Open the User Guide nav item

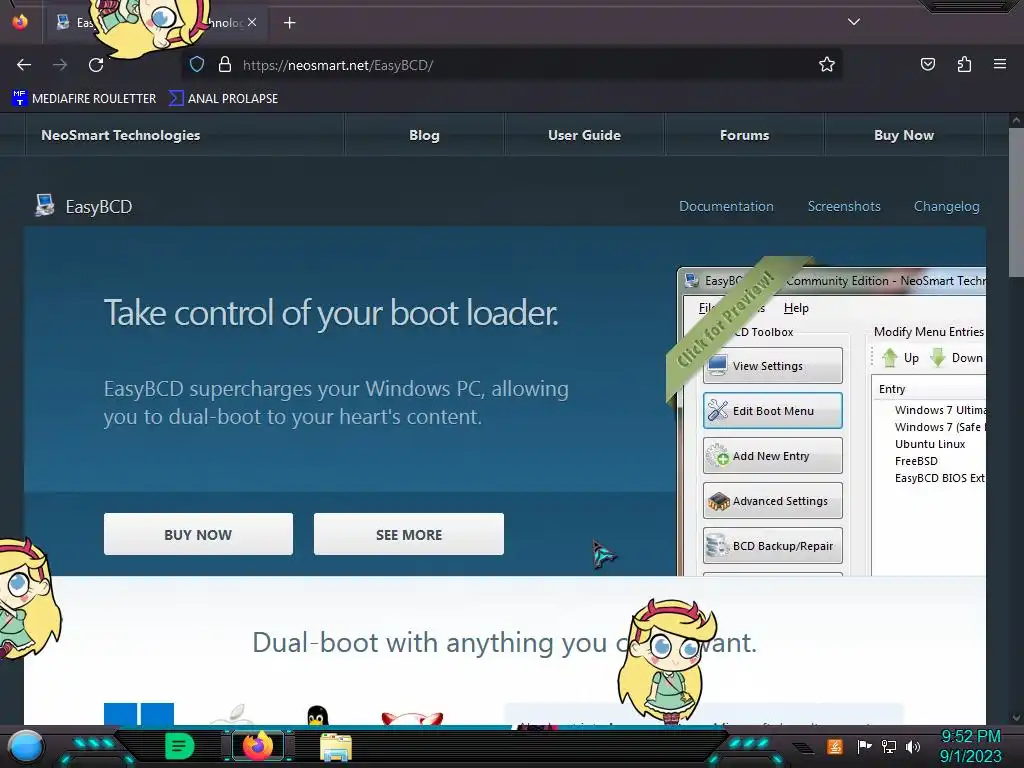click(x=584, y=135)
